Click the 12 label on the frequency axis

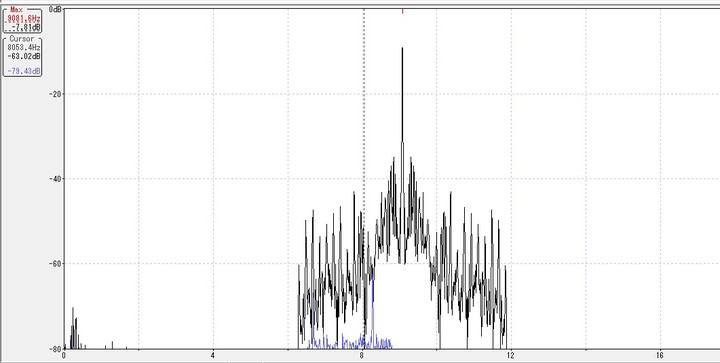pos(511,355)
